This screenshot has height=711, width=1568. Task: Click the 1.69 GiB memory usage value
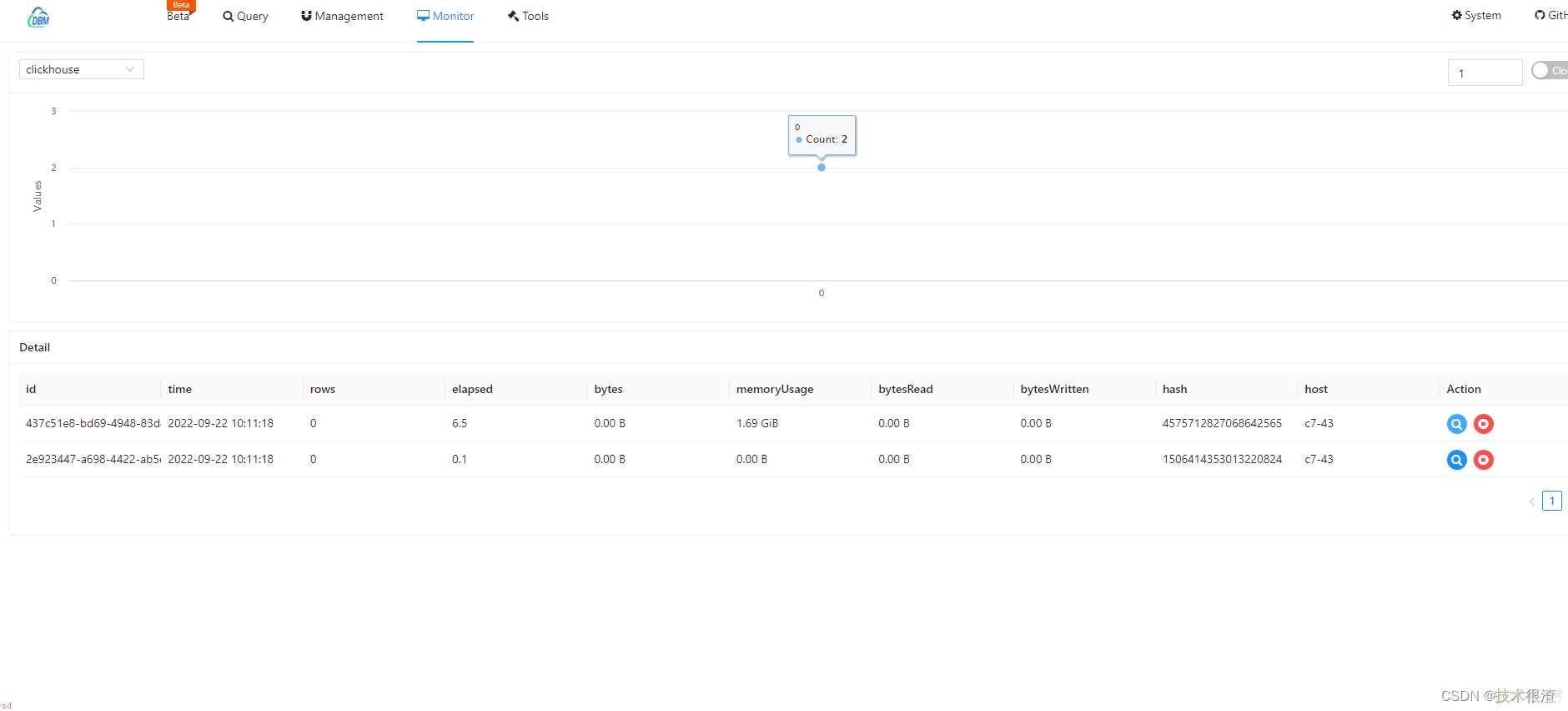(757, 423)
